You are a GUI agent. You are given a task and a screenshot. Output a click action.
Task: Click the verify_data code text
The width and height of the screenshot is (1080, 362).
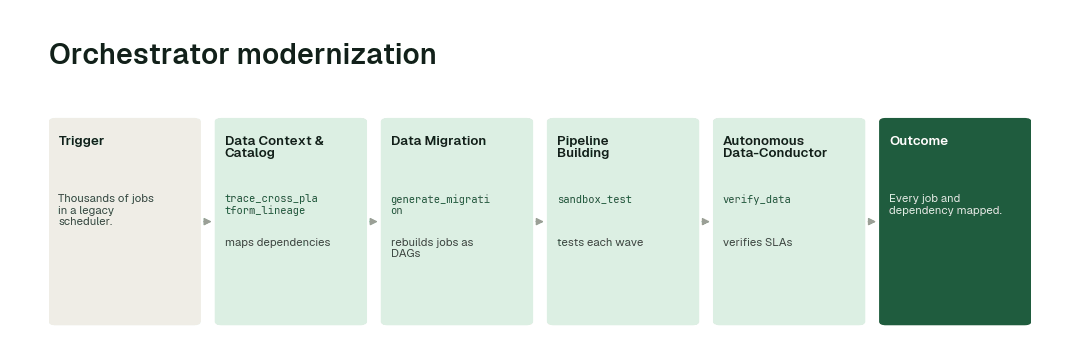756,200
